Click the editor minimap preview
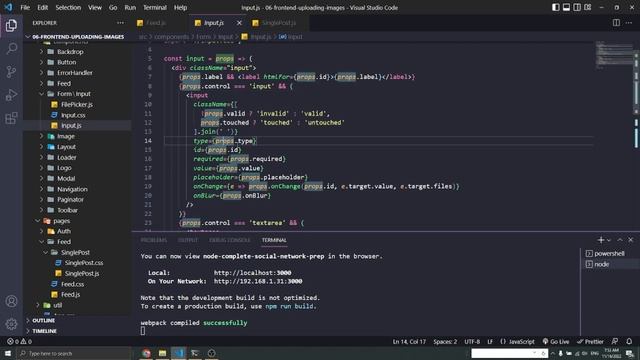Image resolution: width=640 pixels, height=360 pixels. tap(613, 55)
